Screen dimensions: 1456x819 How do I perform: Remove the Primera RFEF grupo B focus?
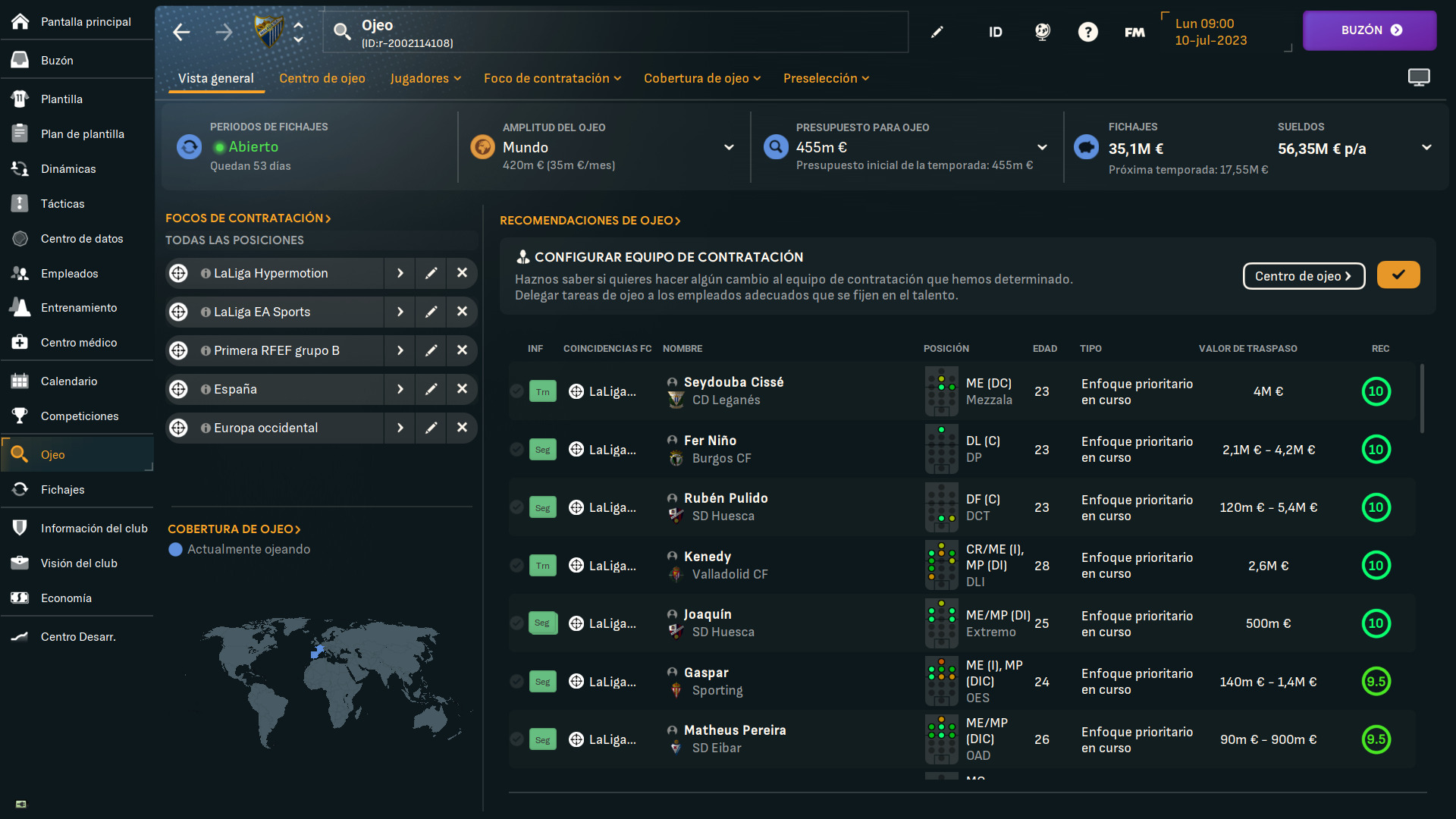[x=462, y=350]
